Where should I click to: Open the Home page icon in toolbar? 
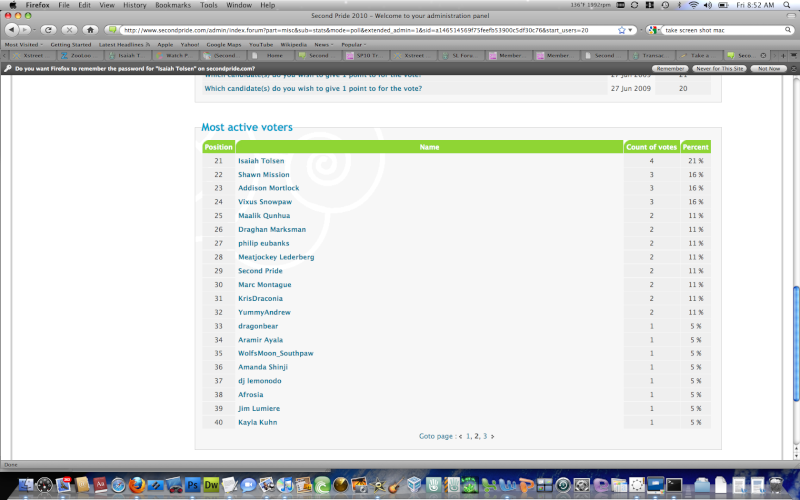90,30
